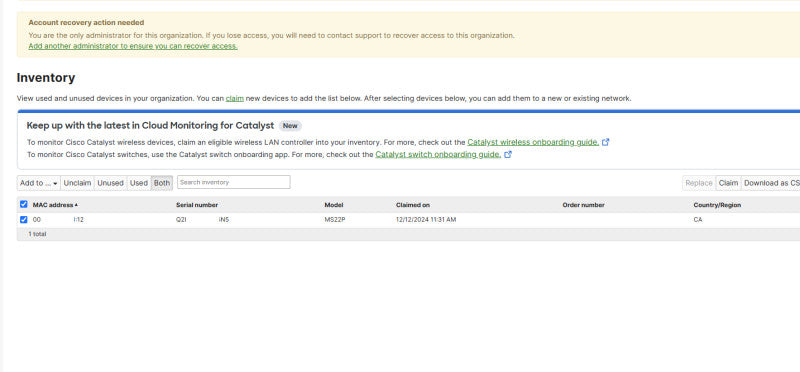Click the Replace button
800x372 pixels.
[x=699, y=183]
